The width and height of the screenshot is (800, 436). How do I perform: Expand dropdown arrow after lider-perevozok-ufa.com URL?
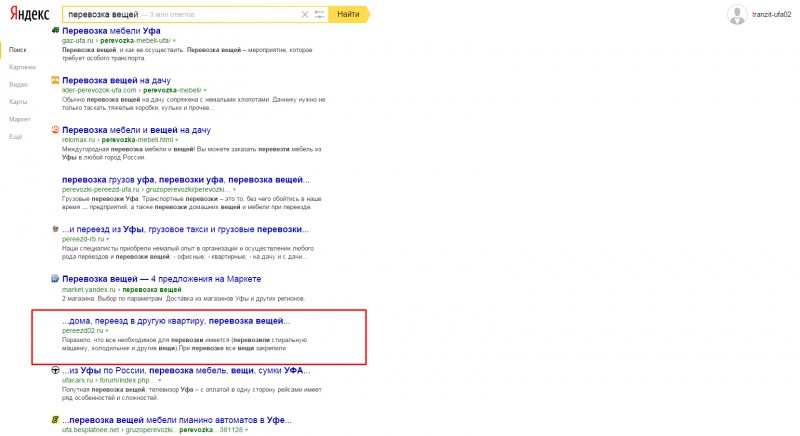pos(205,90)
